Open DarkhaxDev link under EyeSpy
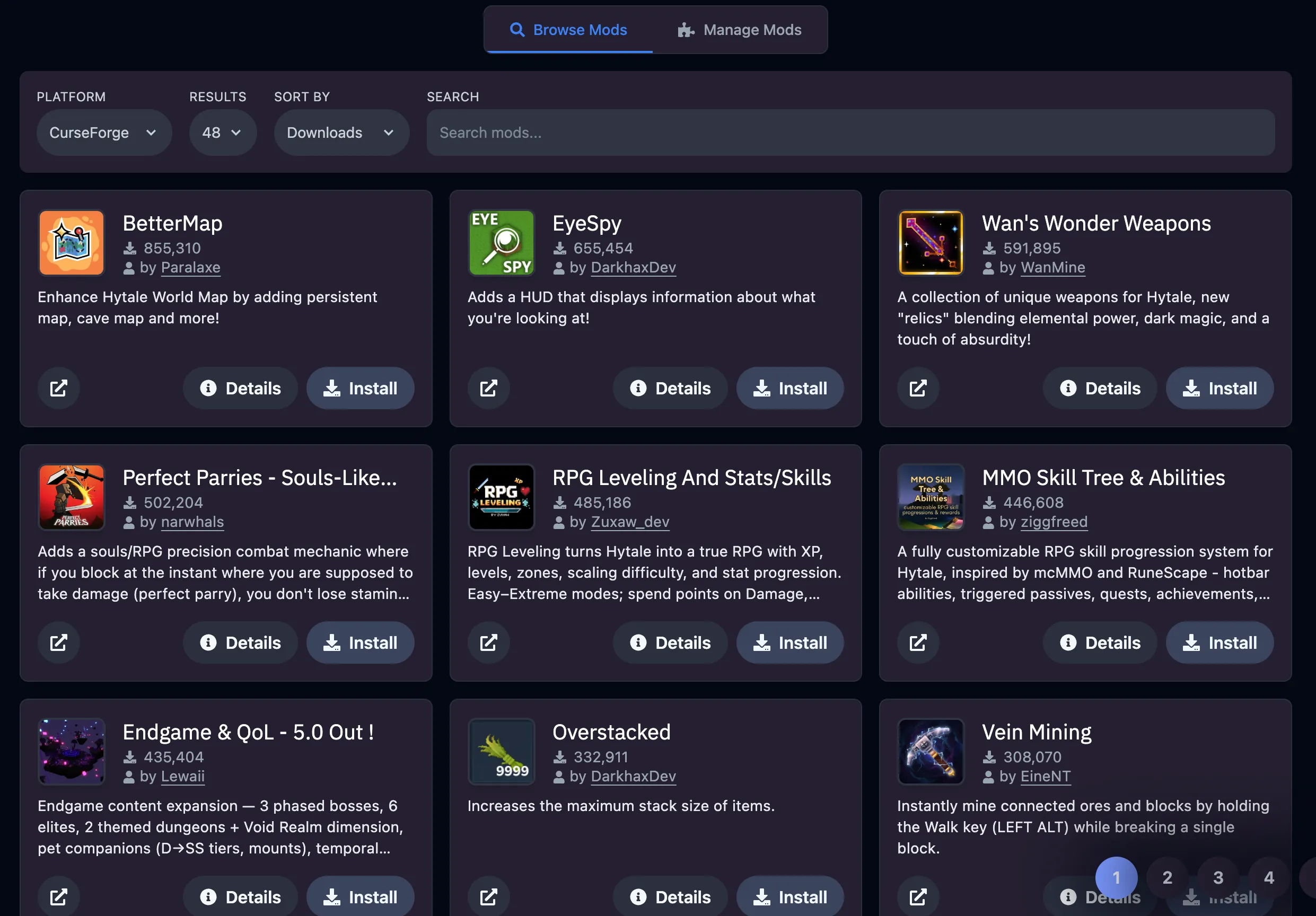 pos(634,268)
